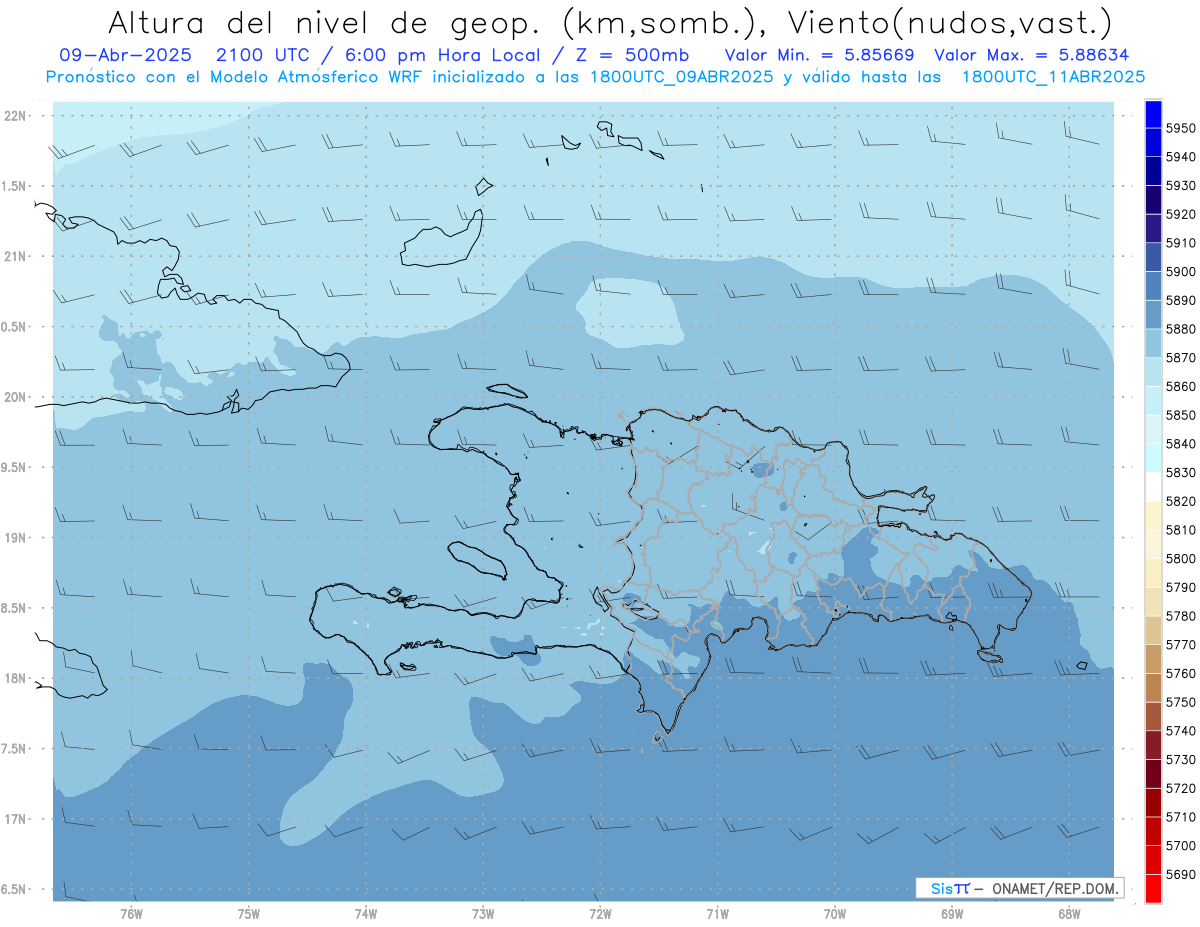Click the '76W' longitude axis label
The width and height of the screenshot is (1200, 927).
click(131, 914)
